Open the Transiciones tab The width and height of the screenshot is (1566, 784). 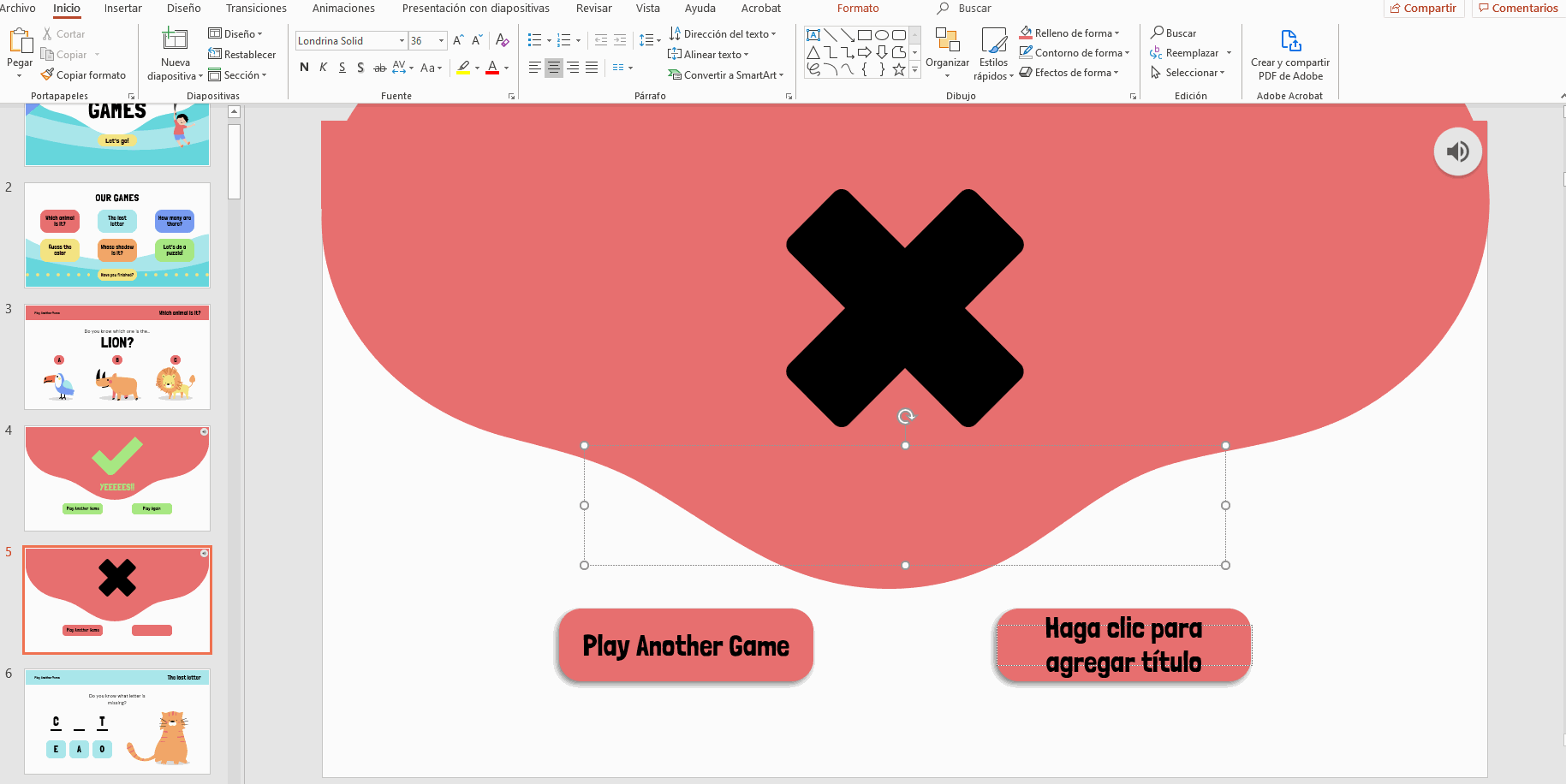click(256, 8)
